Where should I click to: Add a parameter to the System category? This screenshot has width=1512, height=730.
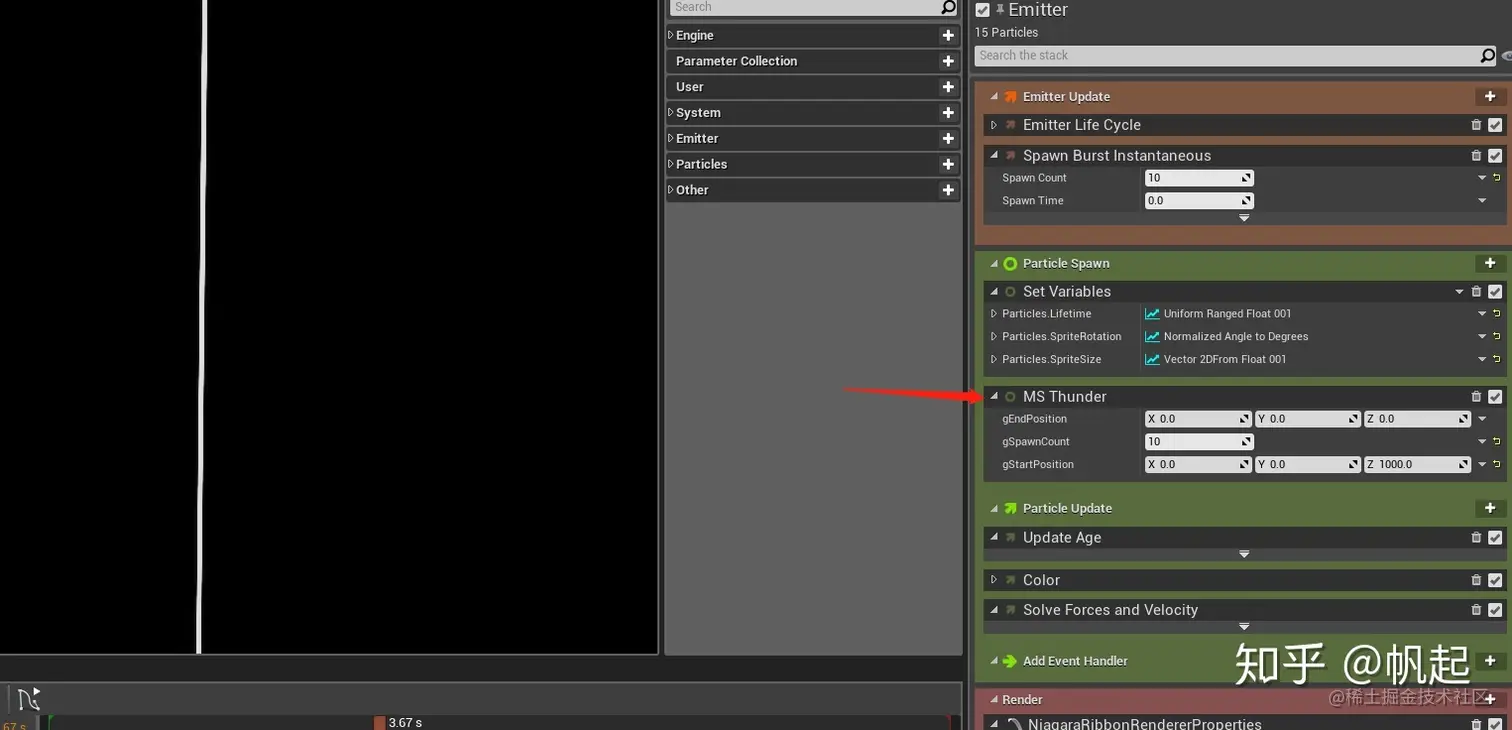[948, 113]
